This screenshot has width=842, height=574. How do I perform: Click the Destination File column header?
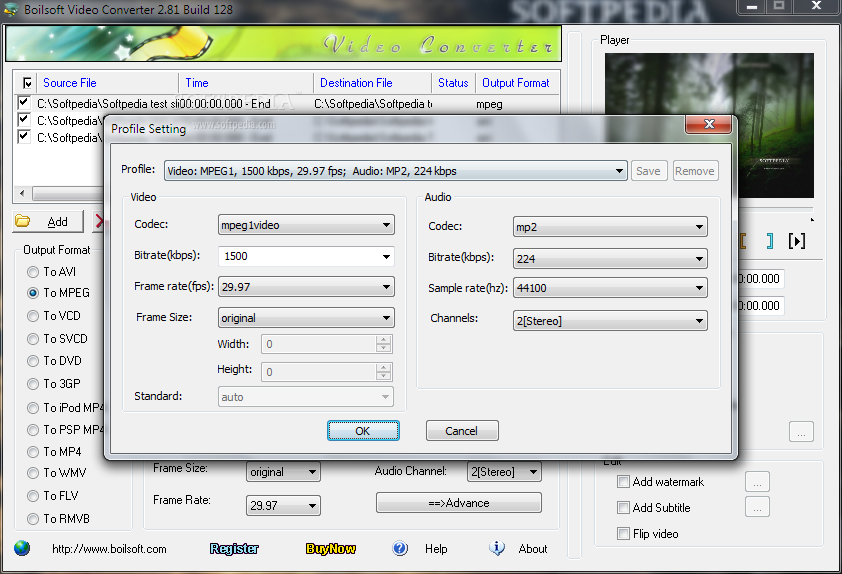click(373, 83)
